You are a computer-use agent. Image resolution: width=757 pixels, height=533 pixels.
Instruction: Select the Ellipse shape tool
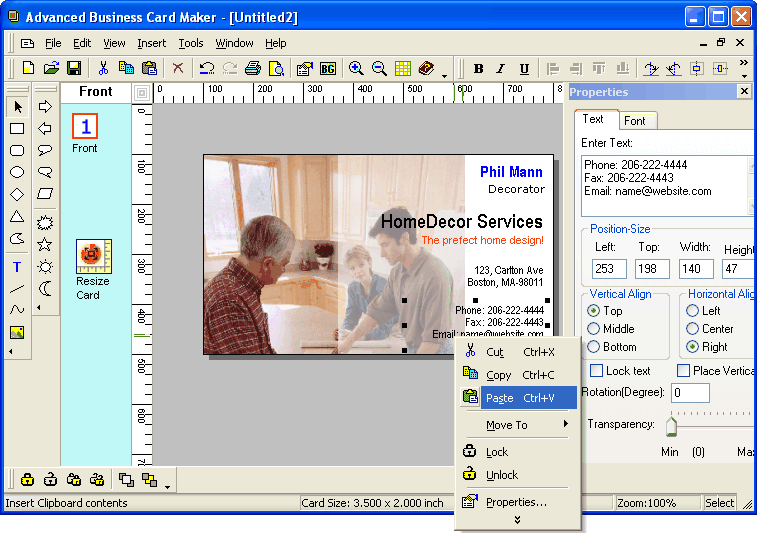(17, 172)
